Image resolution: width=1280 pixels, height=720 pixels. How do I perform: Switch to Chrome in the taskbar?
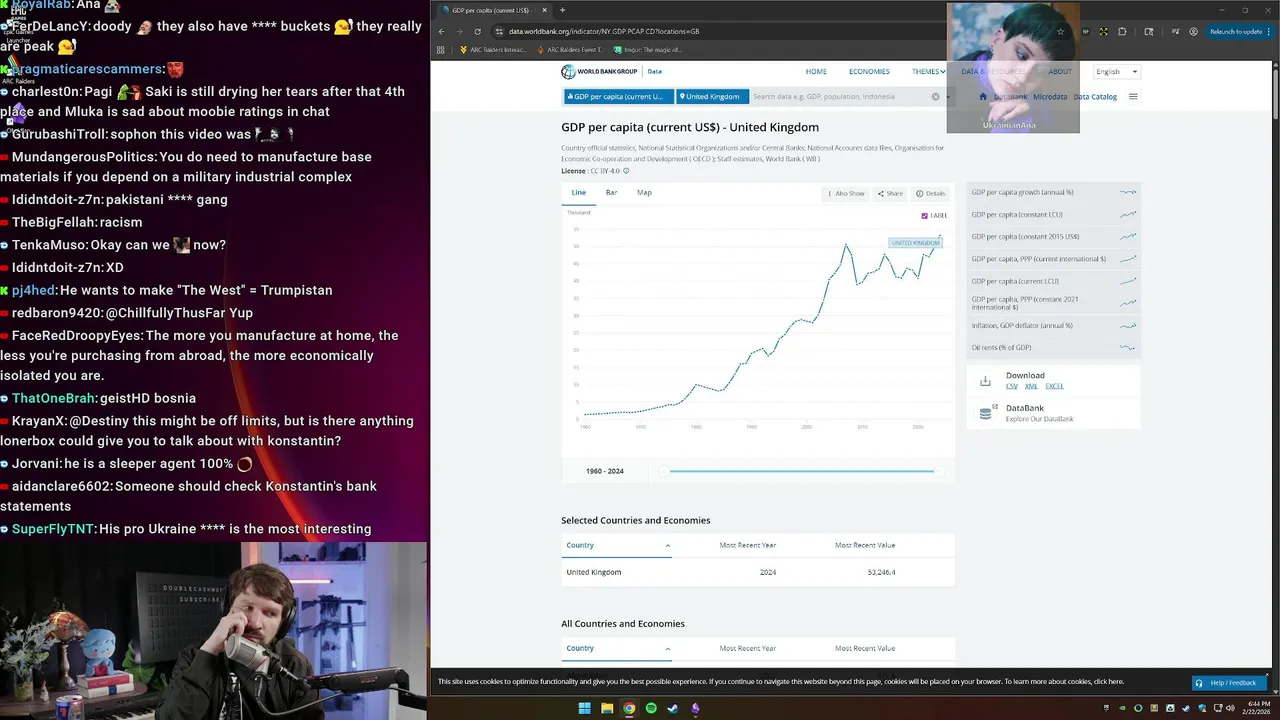click(629, 708)
